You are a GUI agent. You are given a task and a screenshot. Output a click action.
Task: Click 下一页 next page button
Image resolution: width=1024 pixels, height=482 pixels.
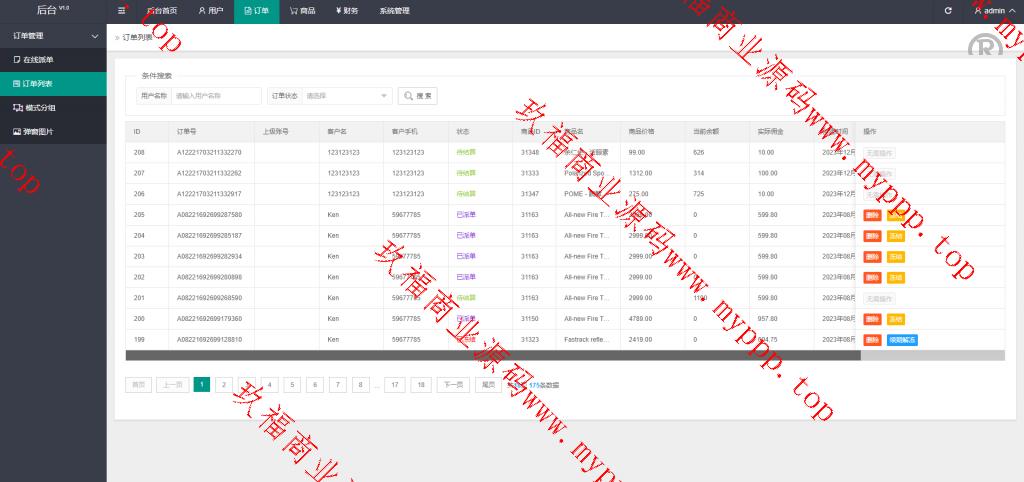tap(452, 384)
